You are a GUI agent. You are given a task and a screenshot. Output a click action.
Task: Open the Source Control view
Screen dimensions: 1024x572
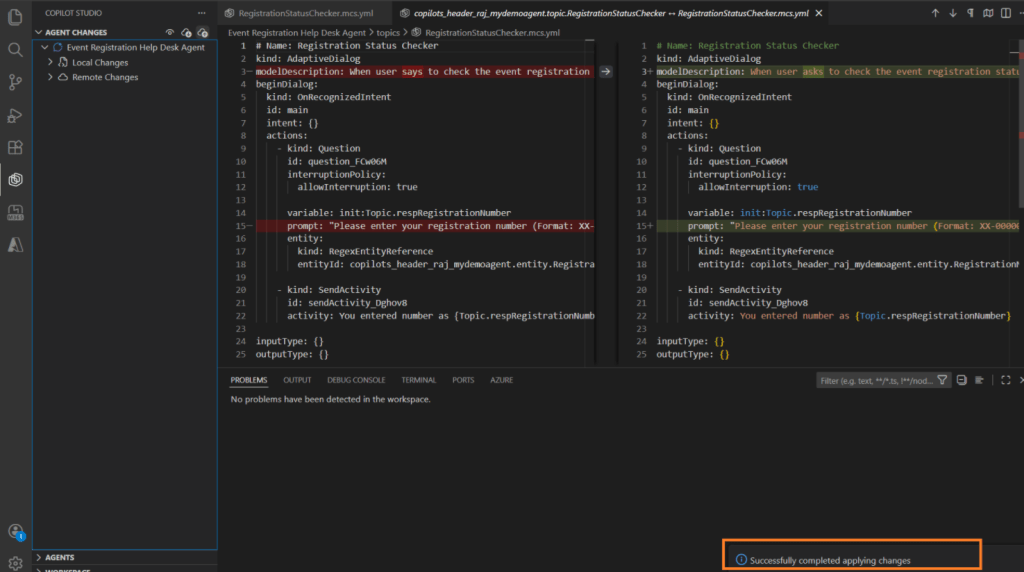(x=15, y=82)
